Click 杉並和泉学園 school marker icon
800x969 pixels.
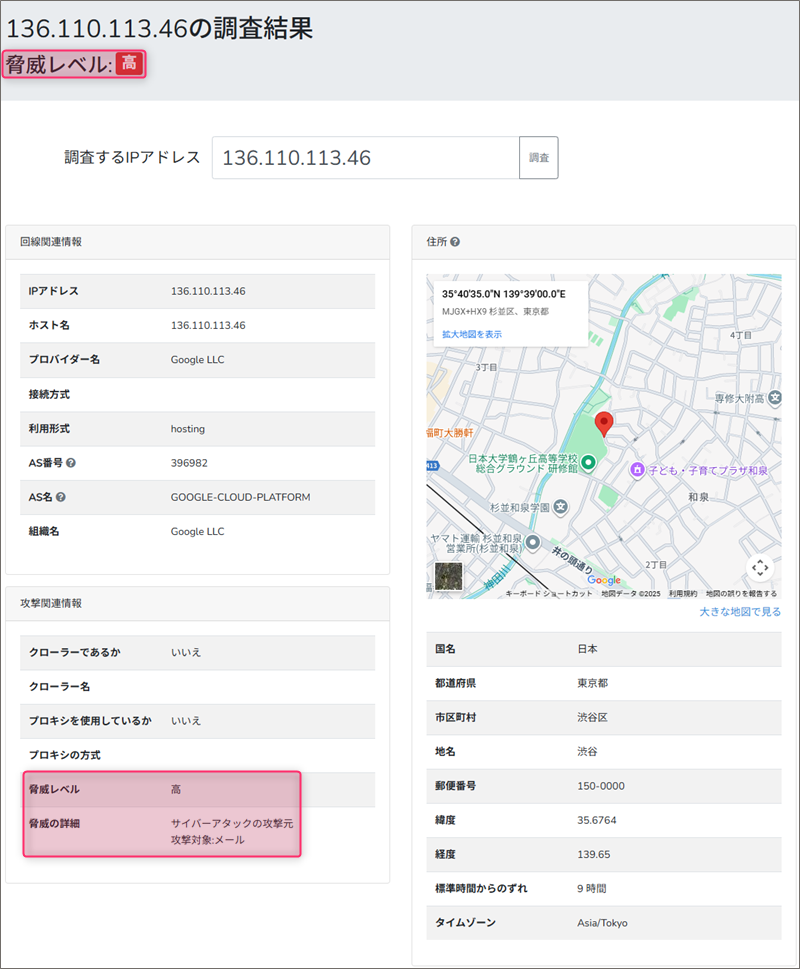[561, 508]
